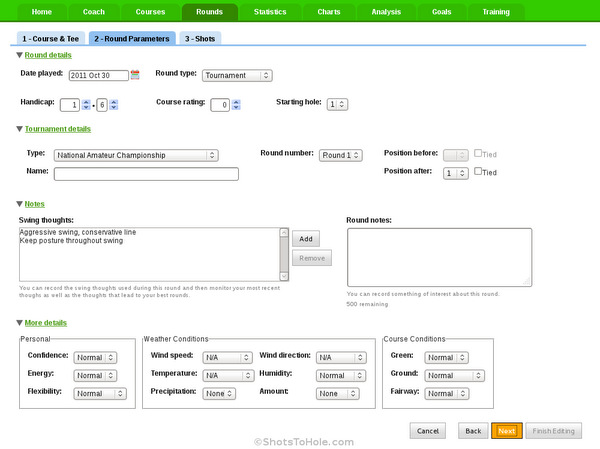Click the Cancel button
The image size is (600, 449).
[x=428, y=431]
